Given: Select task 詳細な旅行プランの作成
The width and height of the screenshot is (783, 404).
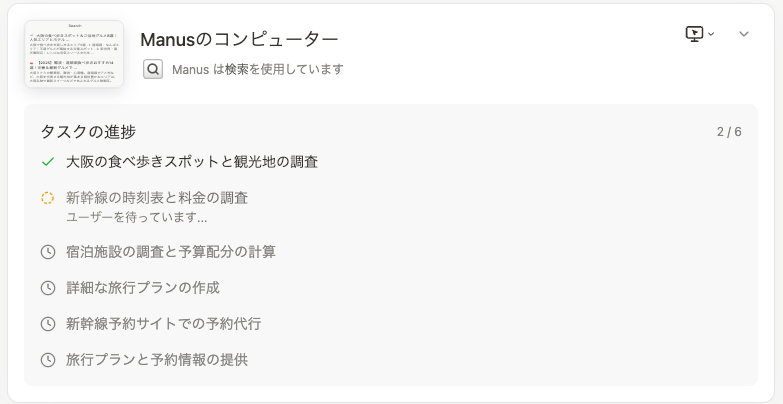Looking at the screenshot, I should 143,288.
